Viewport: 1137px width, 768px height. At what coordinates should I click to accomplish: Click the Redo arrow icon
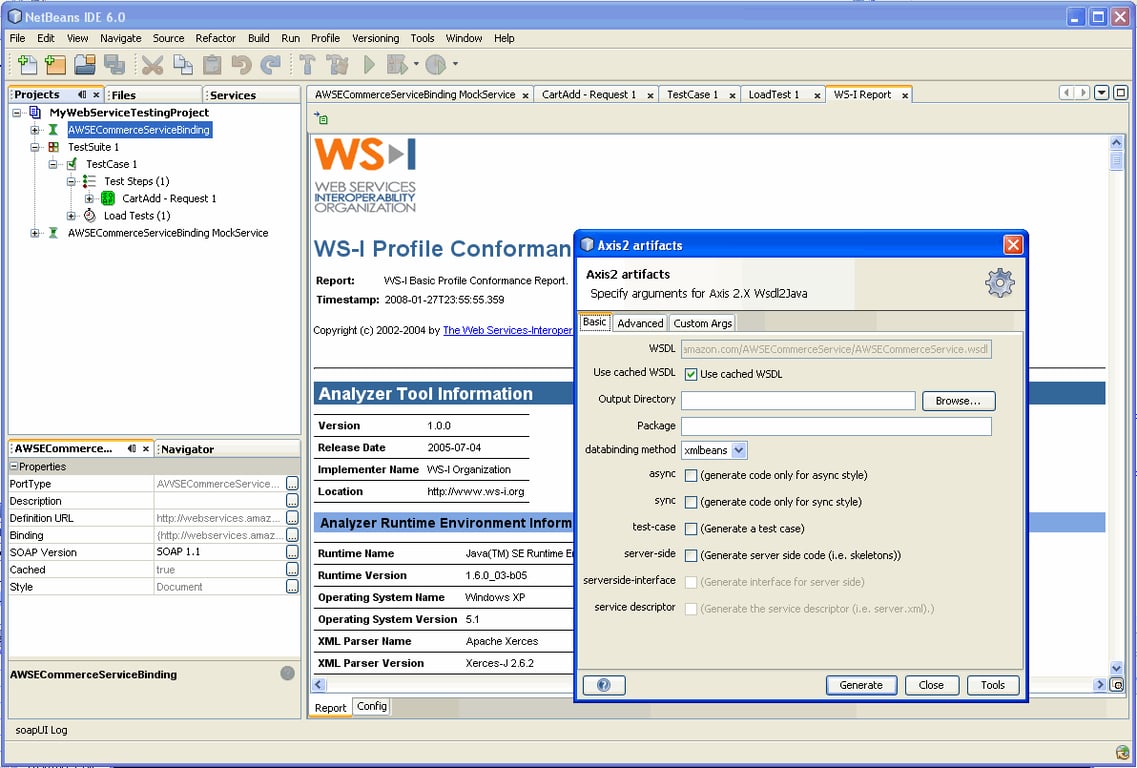point(270,65)
